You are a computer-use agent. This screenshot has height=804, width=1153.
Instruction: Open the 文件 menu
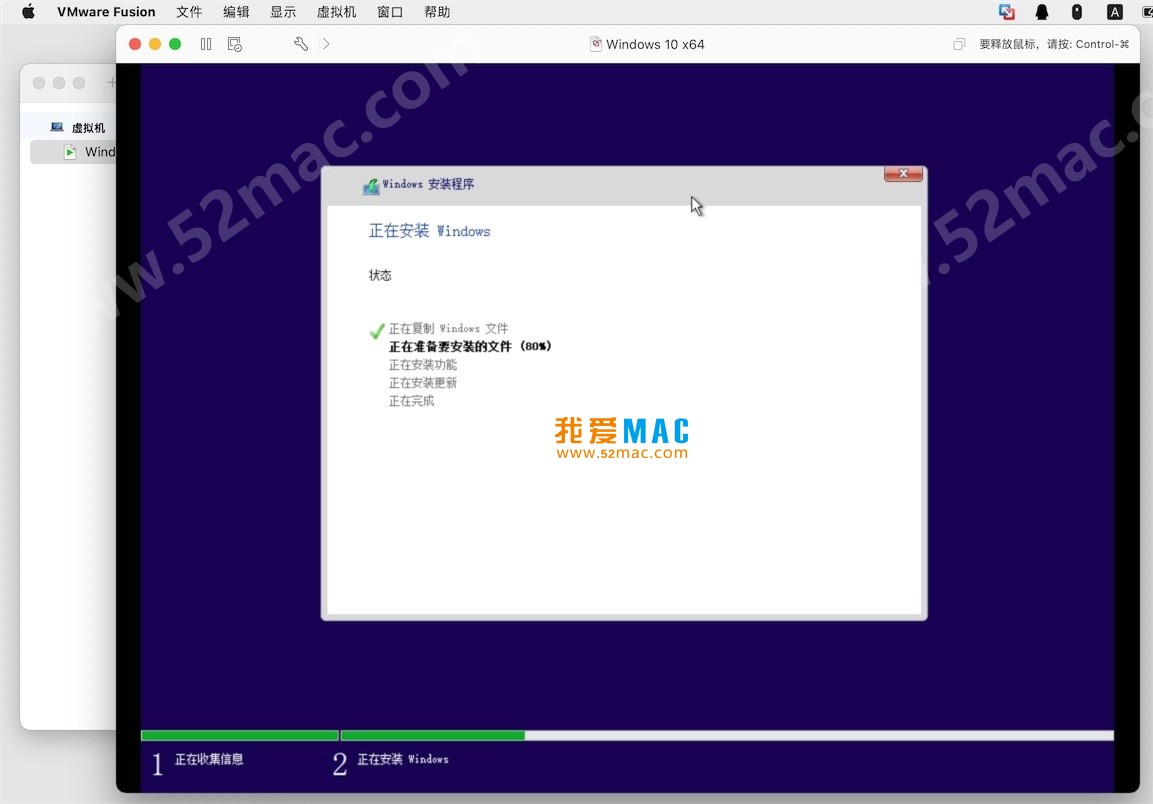pyautogui.click(x=189, y=12)
